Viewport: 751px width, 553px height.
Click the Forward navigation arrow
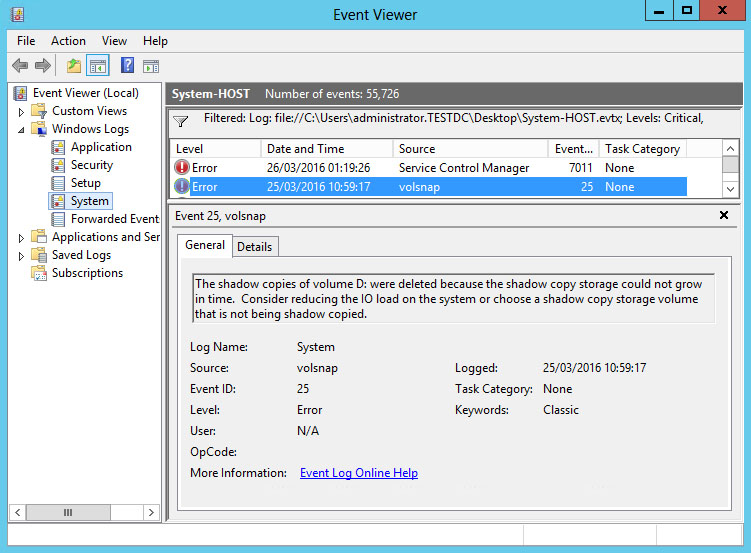[43, 66]
